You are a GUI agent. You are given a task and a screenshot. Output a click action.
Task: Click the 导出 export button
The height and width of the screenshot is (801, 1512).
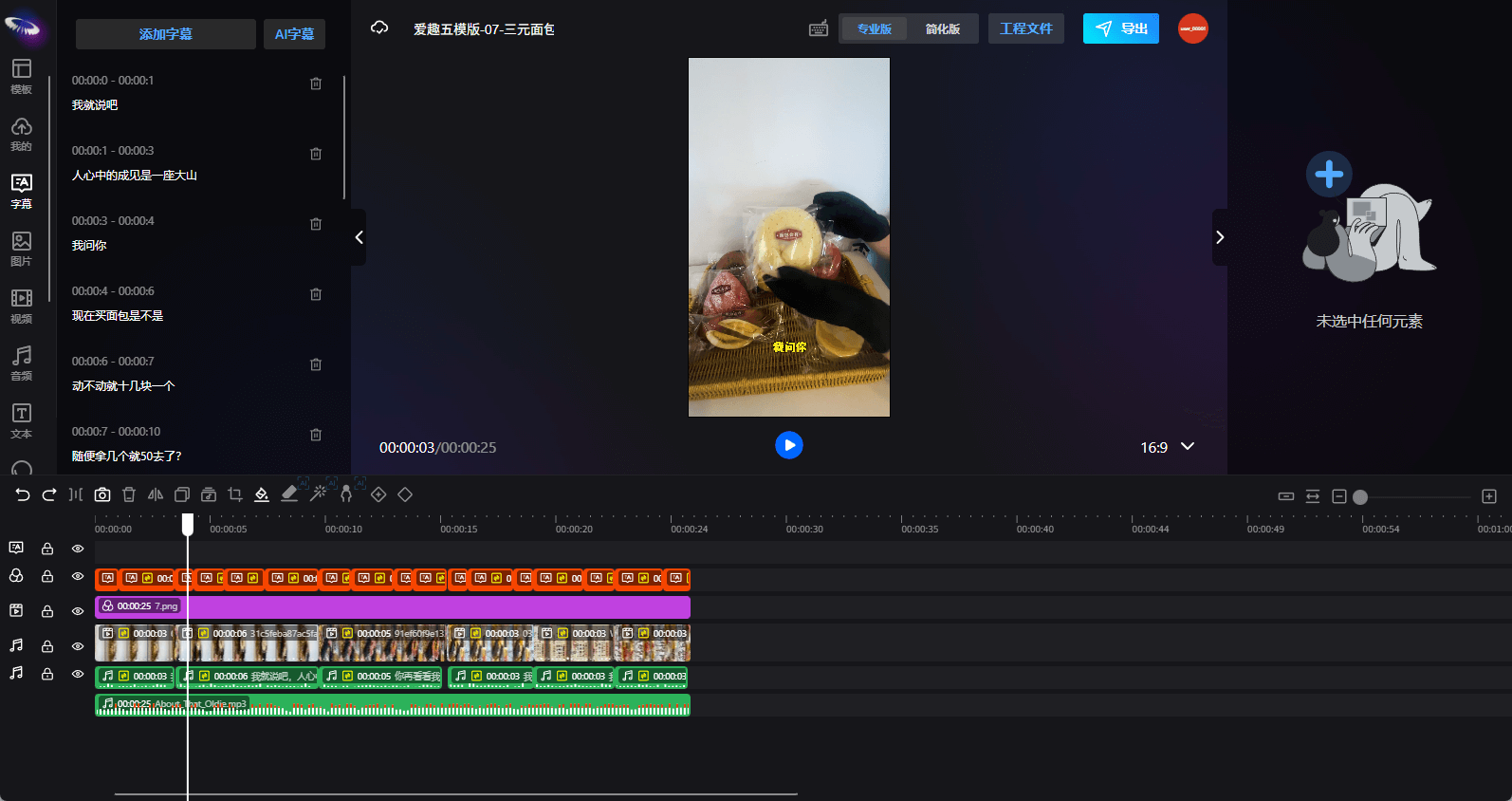click(x=1121, y=28)
